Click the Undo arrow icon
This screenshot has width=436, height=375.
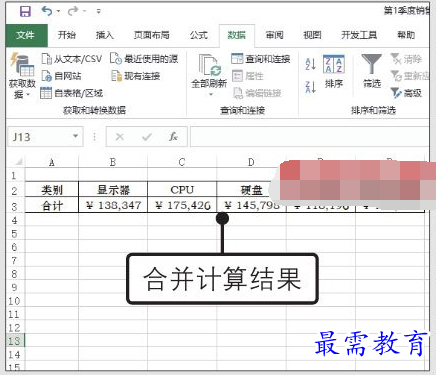(x=47, y=11)
